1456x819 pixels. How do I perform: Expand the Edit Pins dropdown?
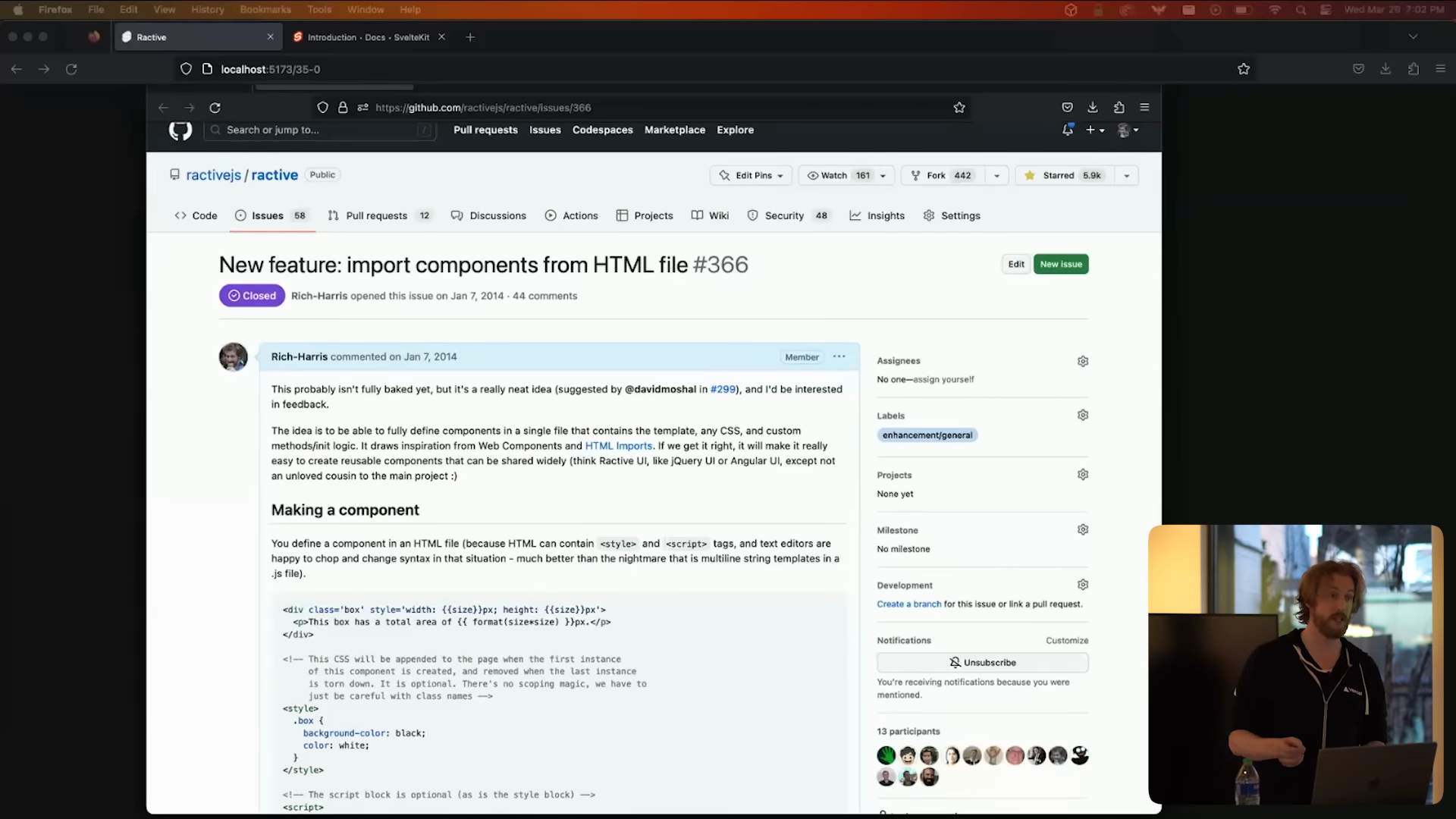point(751,175)
